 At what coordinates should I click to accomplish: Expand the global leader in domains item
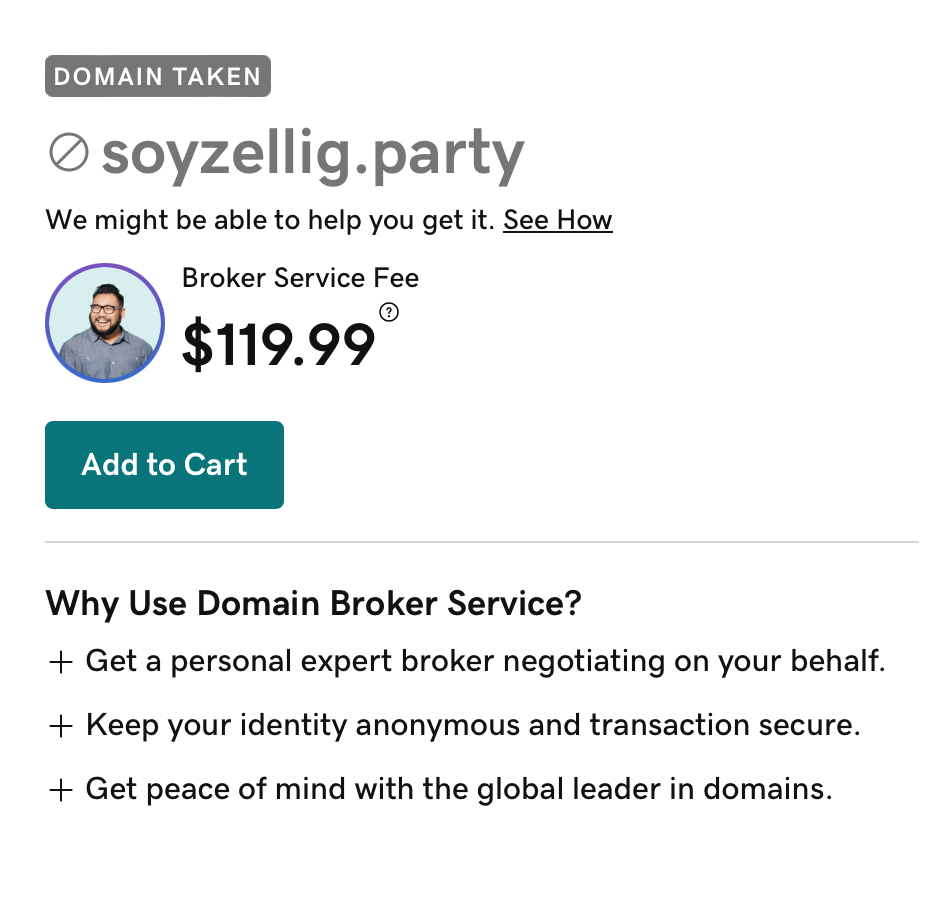pyautogui.click(x=459, y=790)
